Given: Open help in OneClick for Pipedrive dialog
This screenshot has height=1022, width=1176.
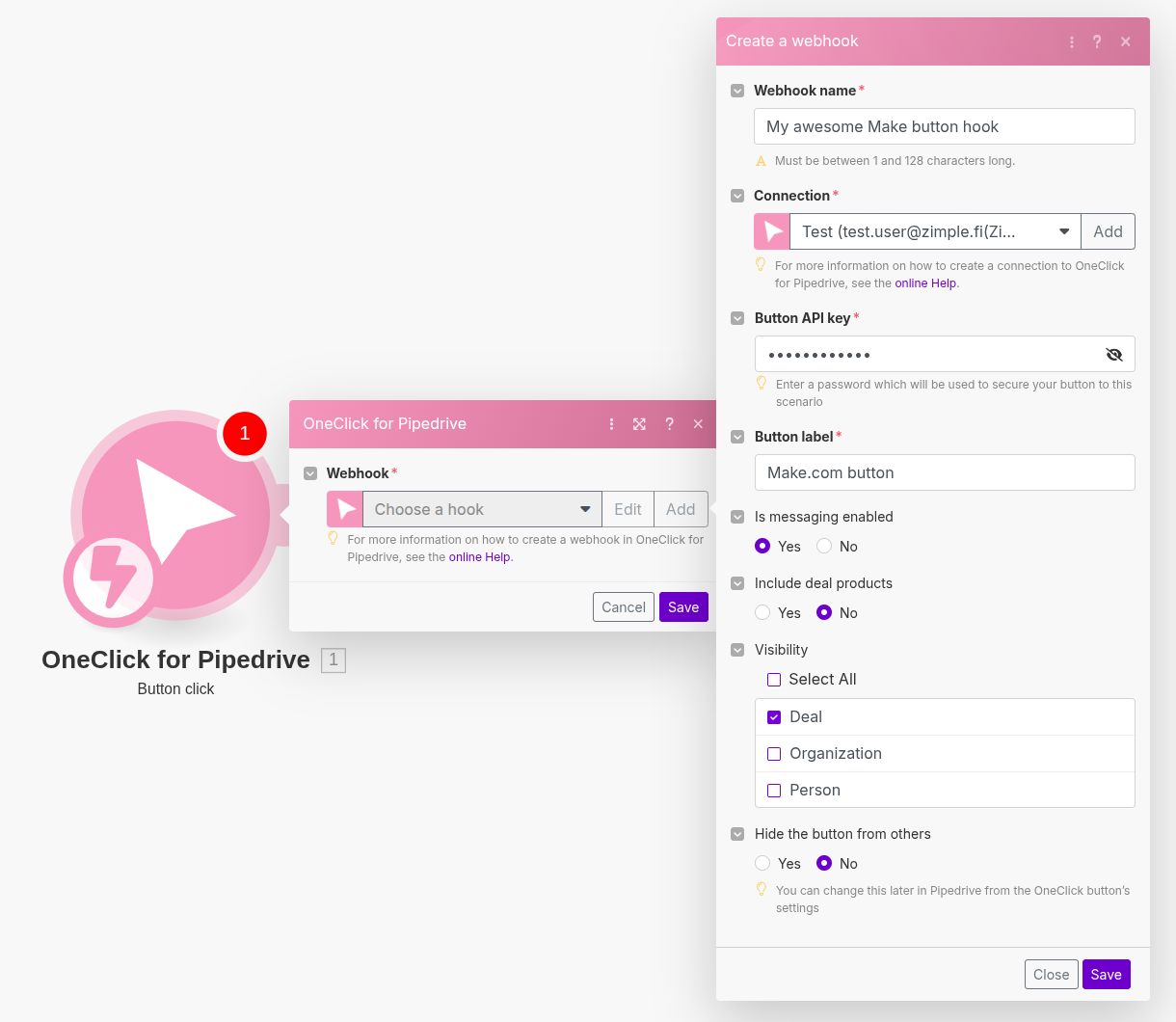Looking at the screenshot, I should point(669,424).
